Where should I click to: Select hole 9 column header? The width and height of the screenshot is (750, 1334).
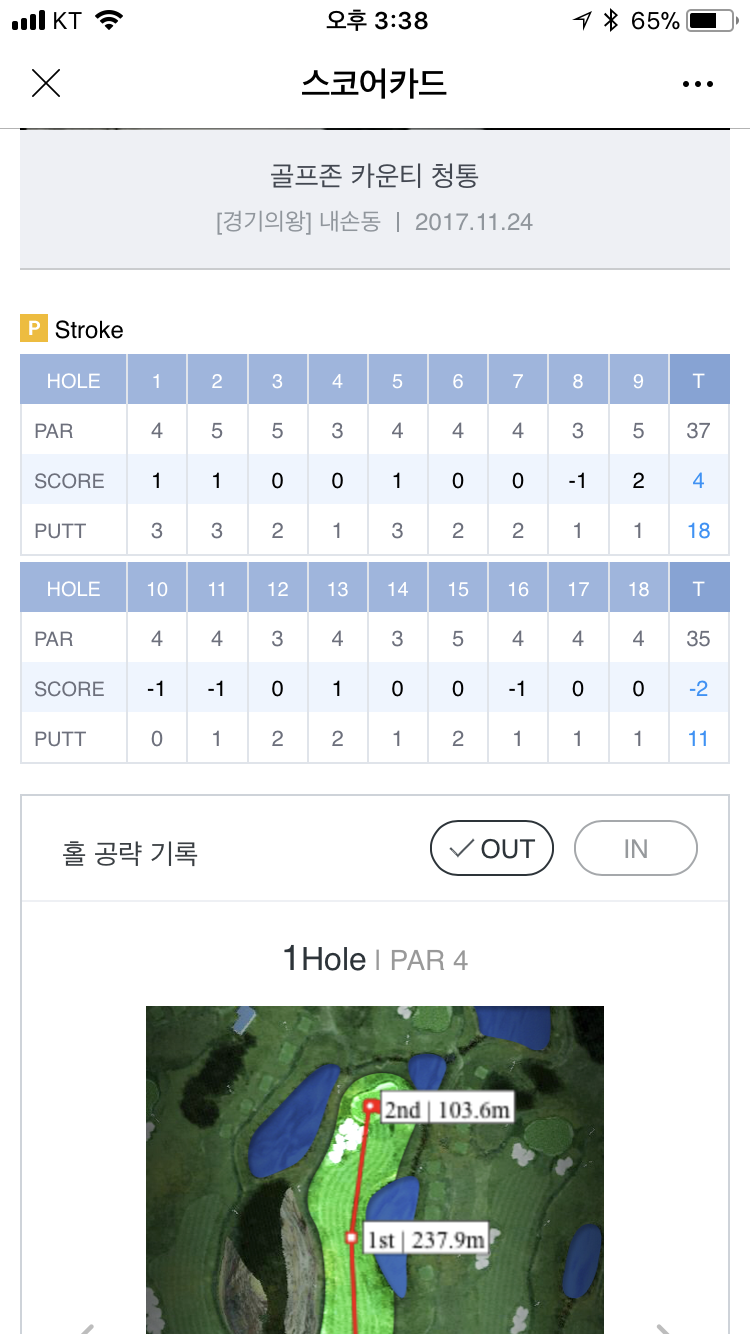pos(638,380)
